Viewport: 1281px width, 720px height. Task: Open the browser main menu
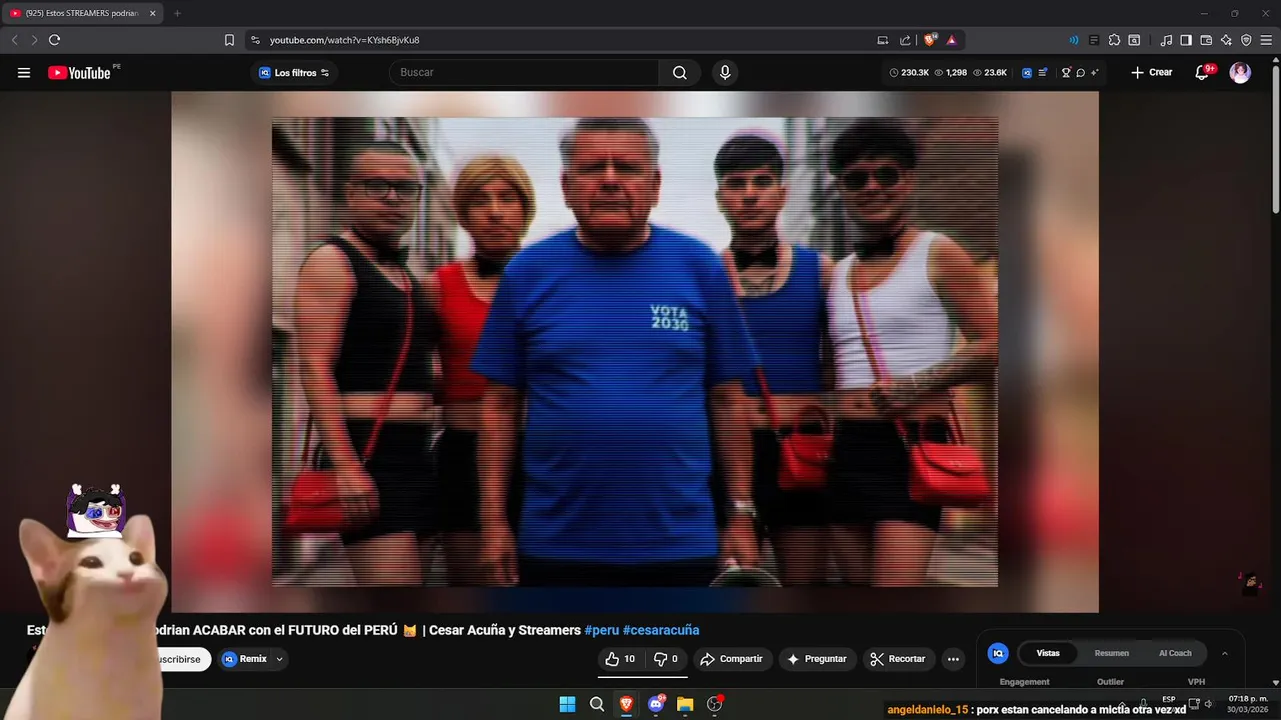point(1266,40)
